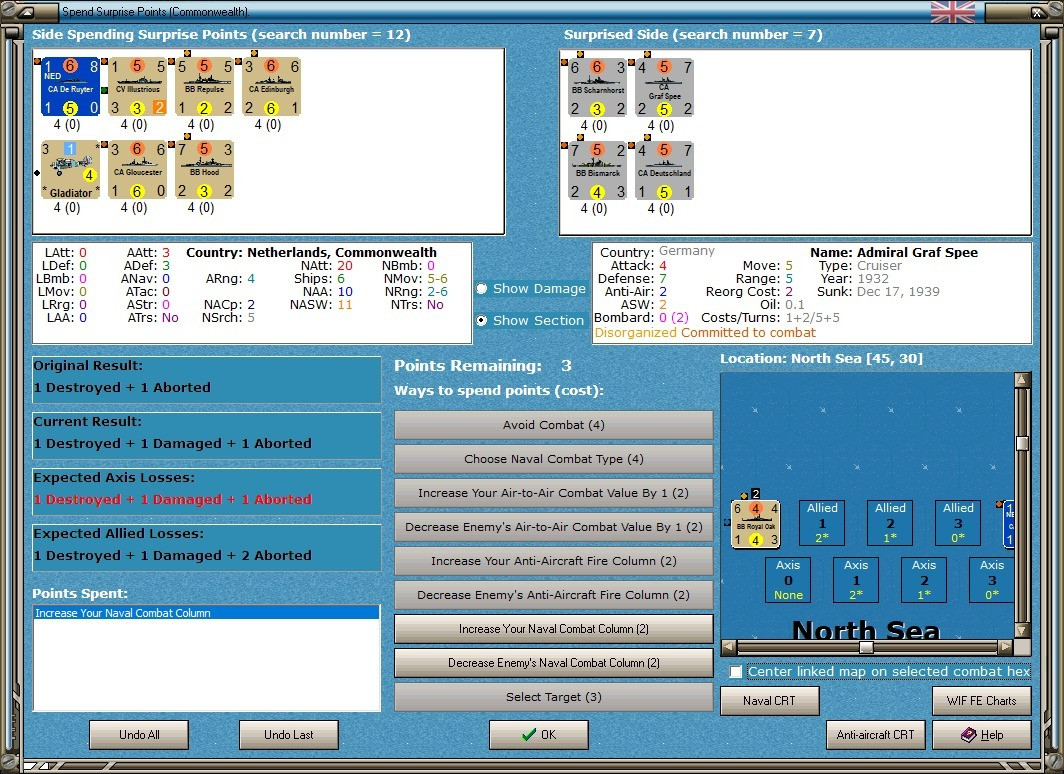
Task: Click Increase Your Anti-Aircraft Fire Column
Action: click(553, 560)
